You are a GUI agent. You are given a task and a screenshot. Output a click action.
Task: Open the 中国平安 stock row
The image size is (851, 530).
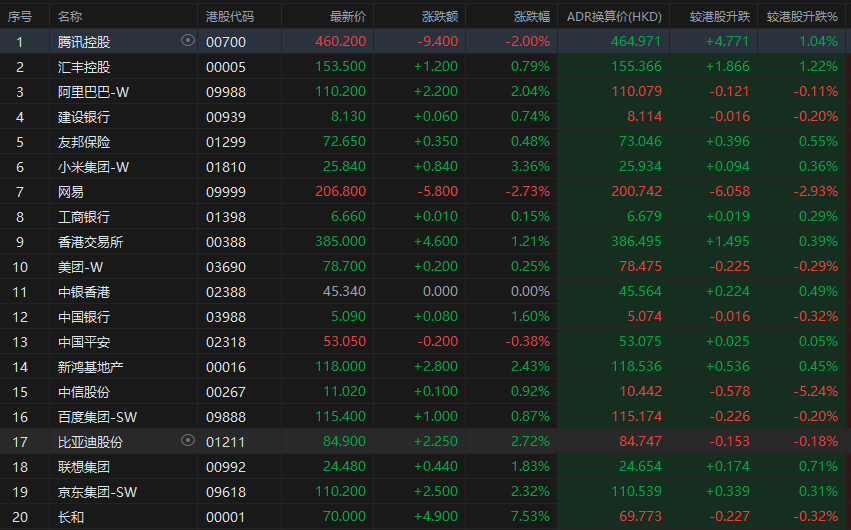[x=426, y=341]
